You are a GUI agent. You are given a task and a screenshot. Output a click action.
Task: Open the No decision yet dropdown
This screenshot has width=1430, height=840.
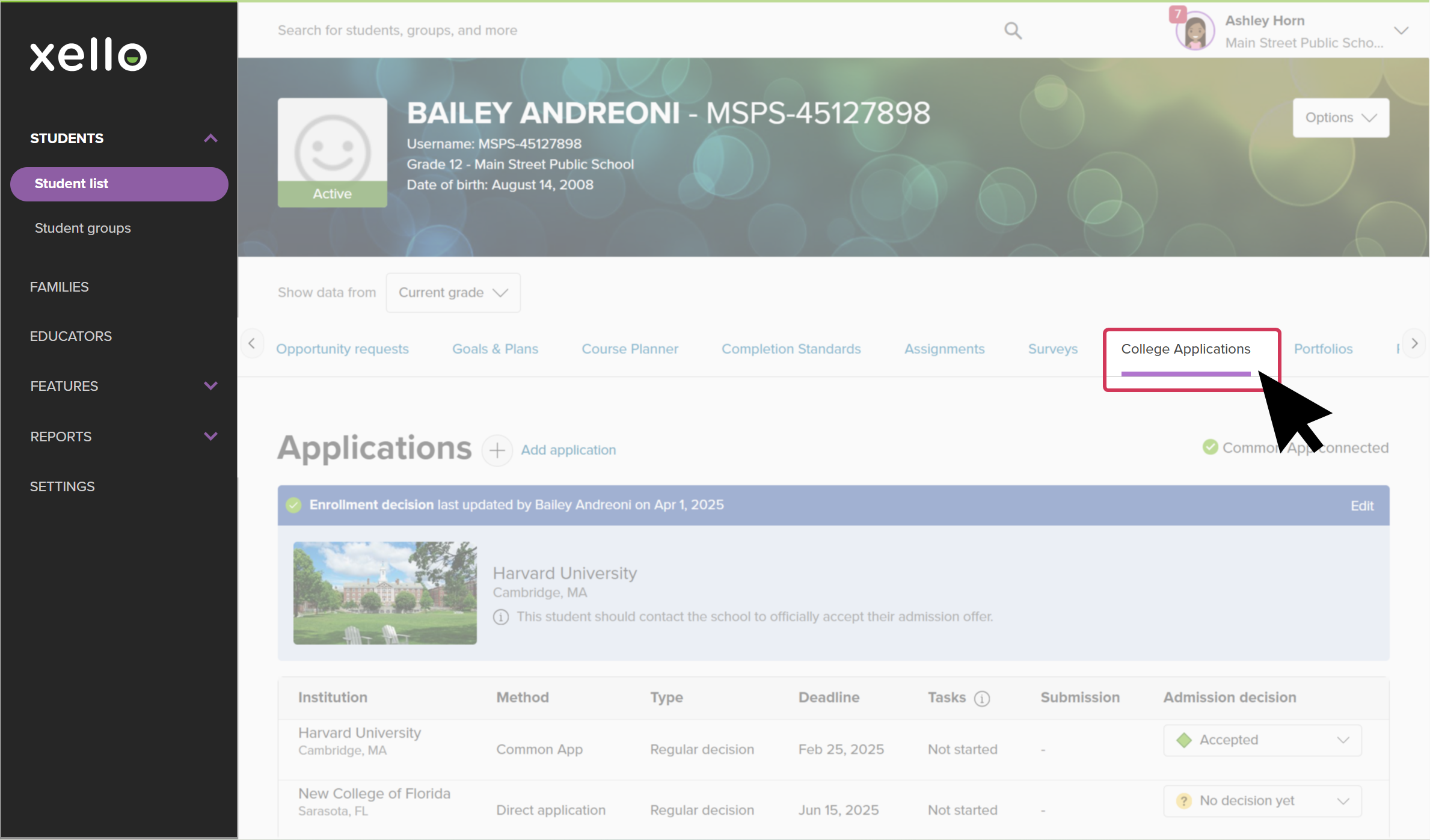click(1262, 801)
